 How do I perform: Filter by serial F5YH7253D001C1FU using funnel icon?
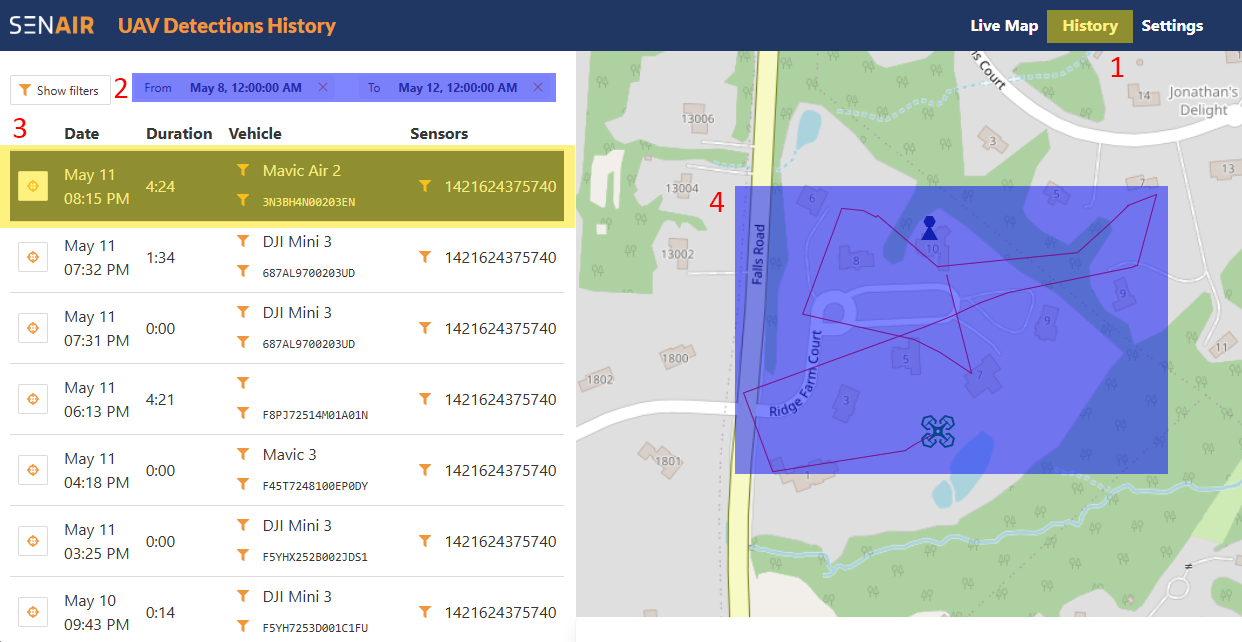pyautogui.click(x=243, y=627)
